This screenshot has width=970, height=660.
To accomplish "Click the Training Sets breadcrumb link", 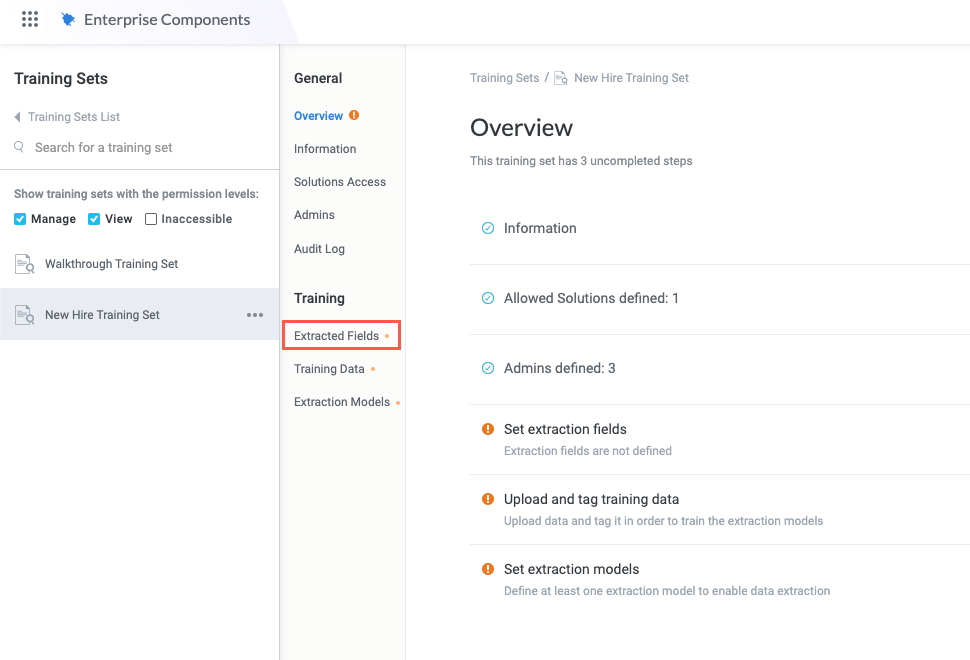I will pos(504,78).
